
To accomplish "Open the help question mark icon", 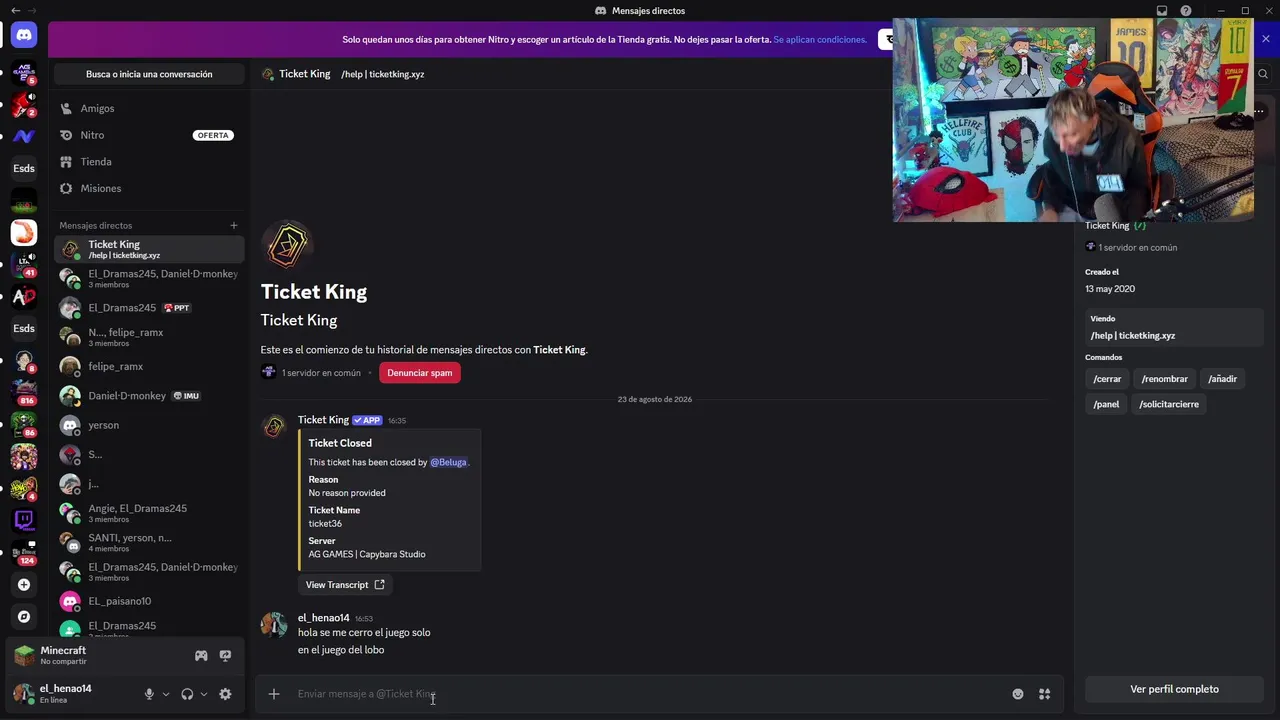I will [1186, 11].
